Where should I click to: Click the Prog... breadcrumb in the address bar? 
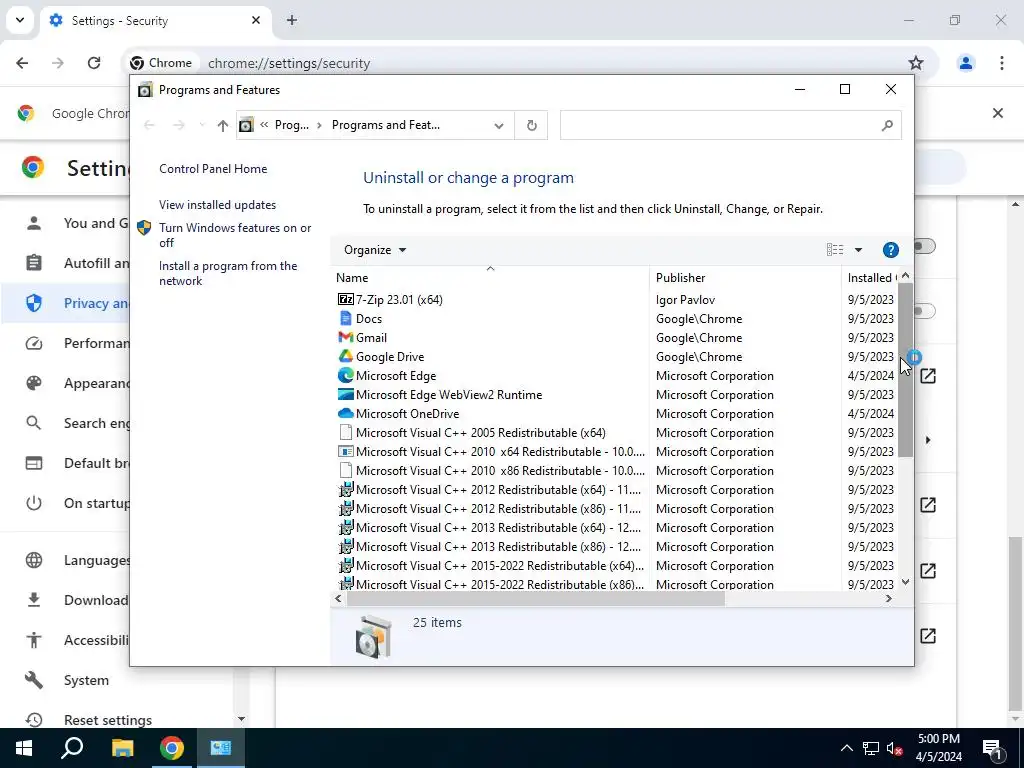(x=291, y=125)
